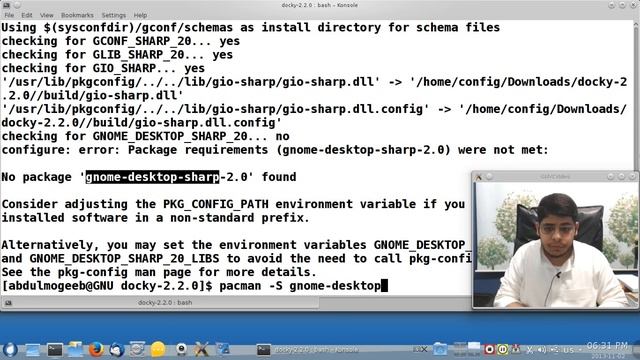640x360 pixels.
Task: Open the Help menu in Konsole
Action: [x=140, y=15]
